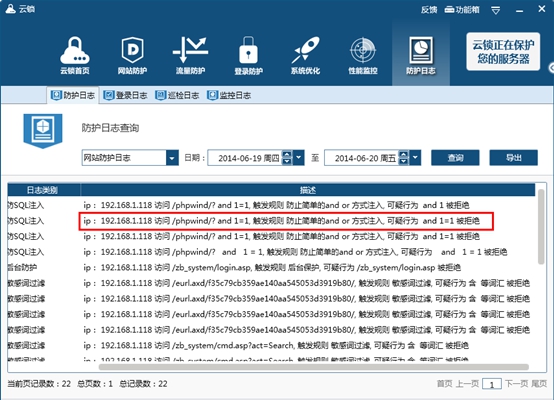
Task: Open the 功能箱 toolbox
Action: pyautogui.click(x=462, y=10)
